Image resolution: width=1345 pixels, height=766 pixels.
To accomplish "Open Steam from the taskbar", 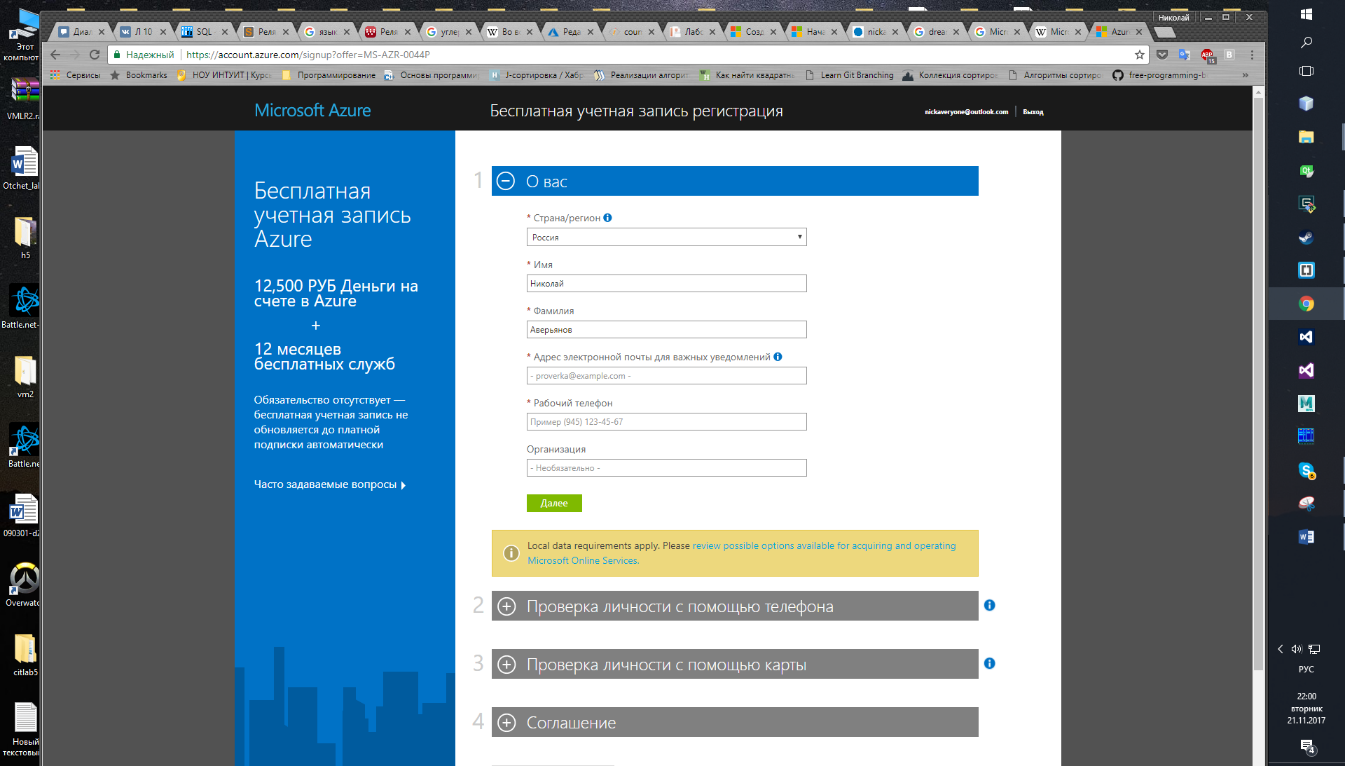I will (x=1306, y=238).
